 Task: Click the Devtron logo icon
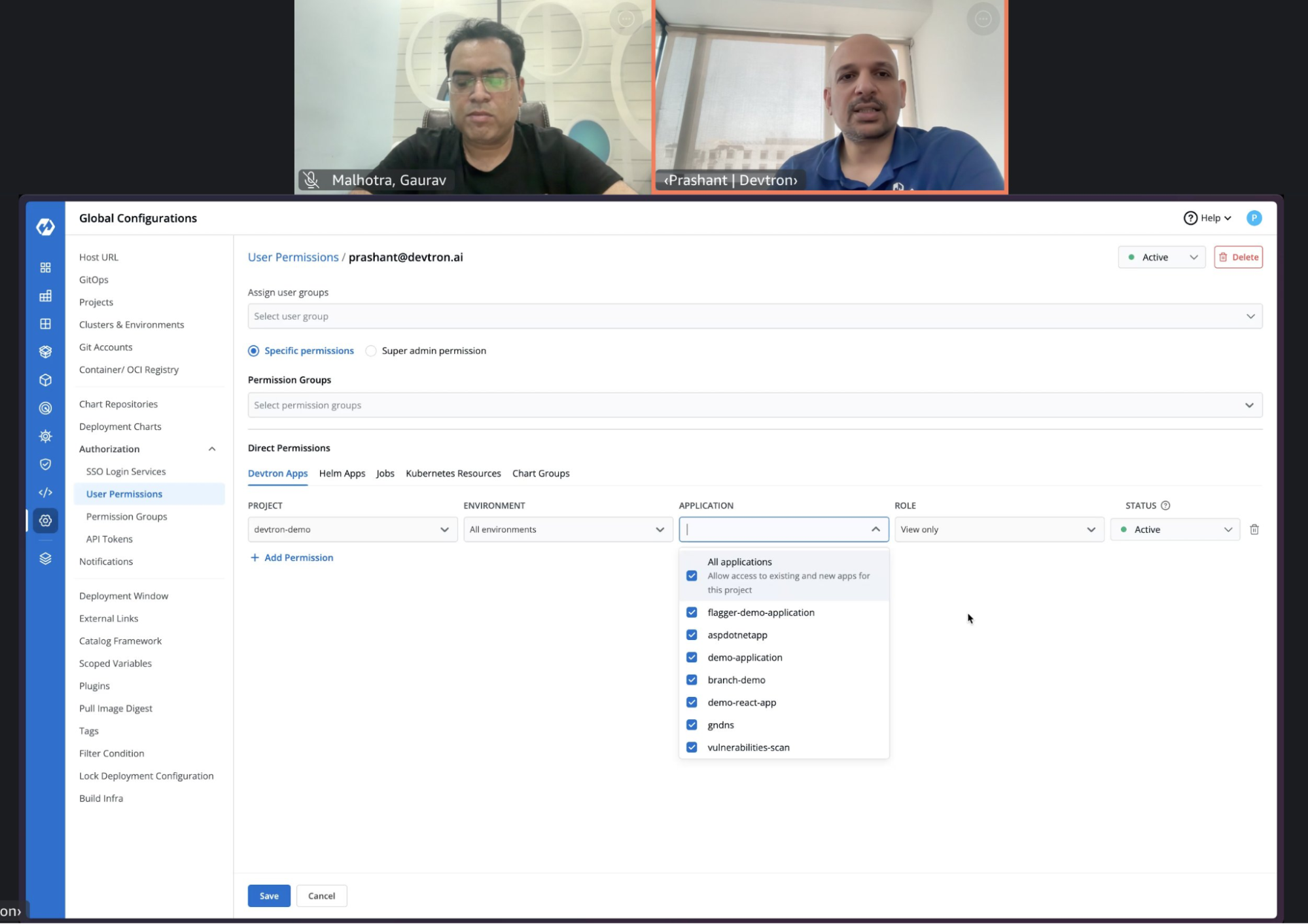tap(45, 226)
